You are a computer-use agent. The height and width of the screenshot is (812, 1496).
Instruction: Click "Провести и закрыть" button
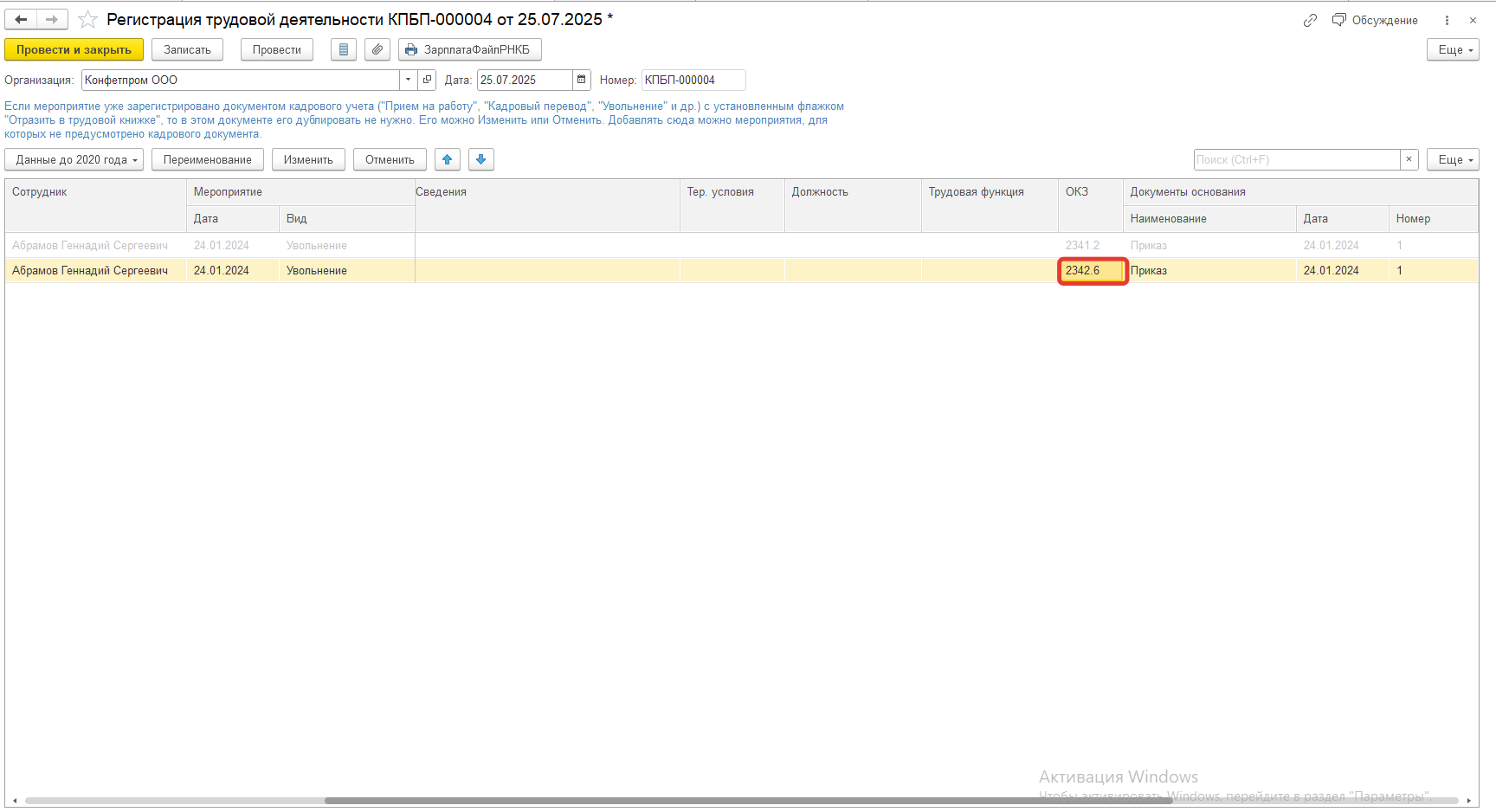tap(74, 50)
